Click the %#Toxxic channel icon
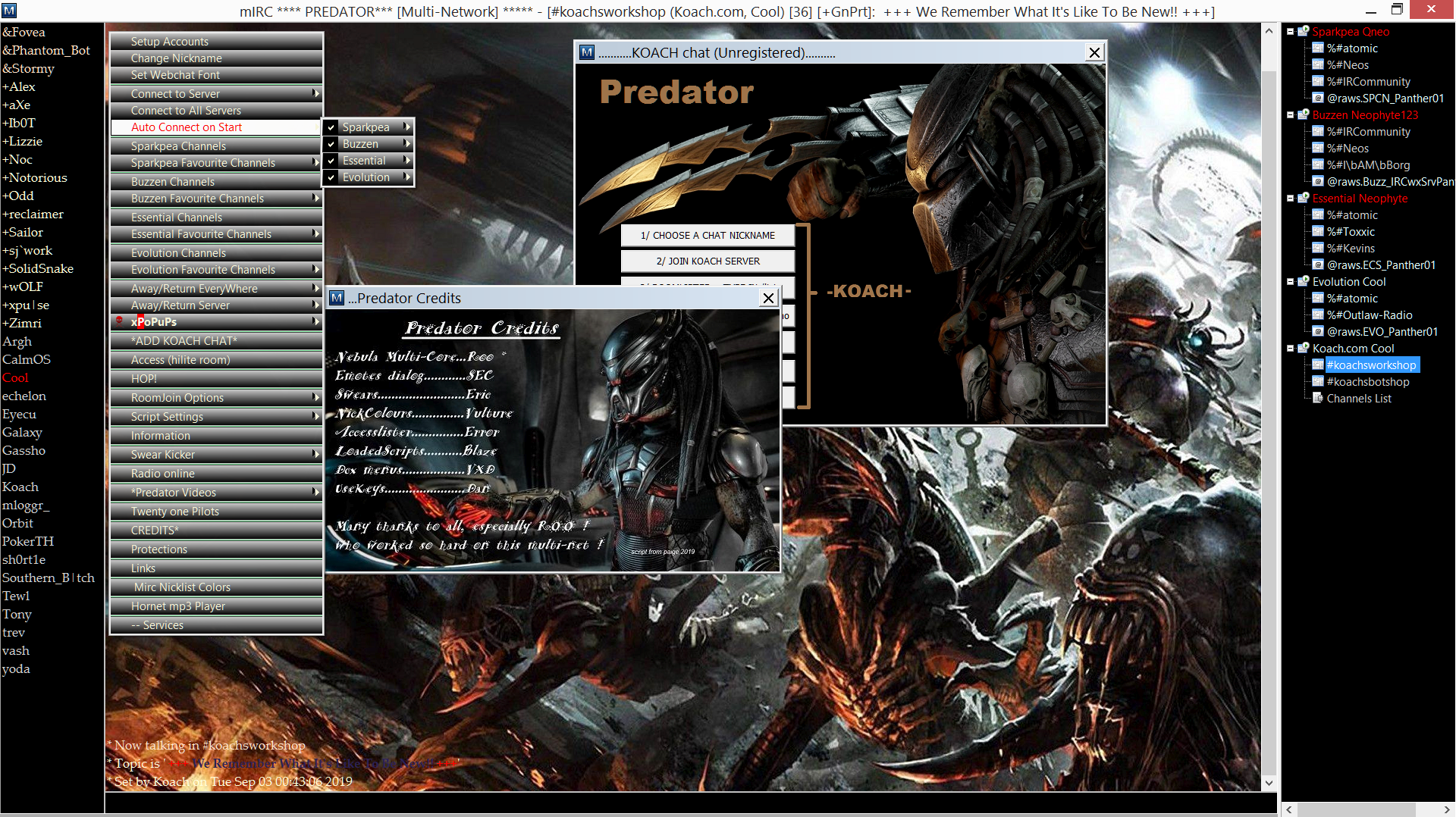 pyautogui.click(x=1318, y=231)
